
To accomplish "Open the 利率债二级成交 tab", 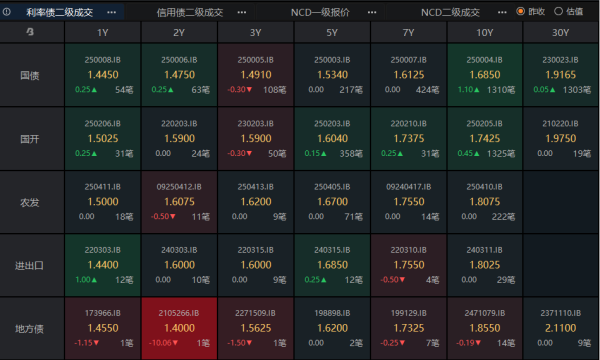I will 59,12.
